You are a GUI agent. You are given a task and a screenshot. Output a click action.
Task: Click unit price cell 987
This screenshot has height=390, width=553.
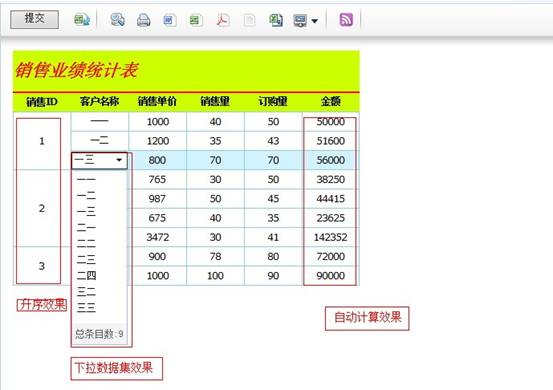tap(157, 199)
